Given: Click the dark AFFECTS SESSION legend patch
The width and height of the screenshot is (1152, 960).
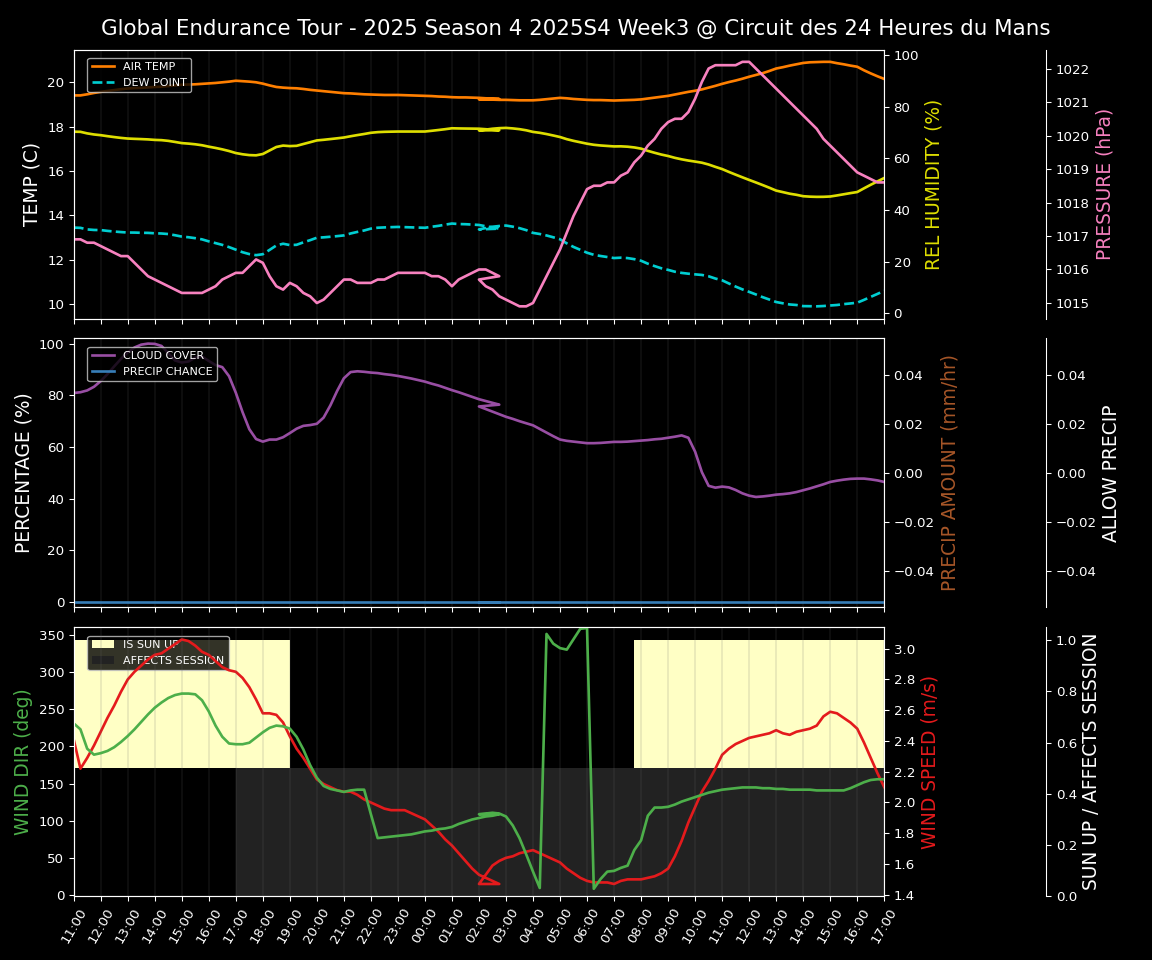Looking at the screenshot, I should [104, 661].
